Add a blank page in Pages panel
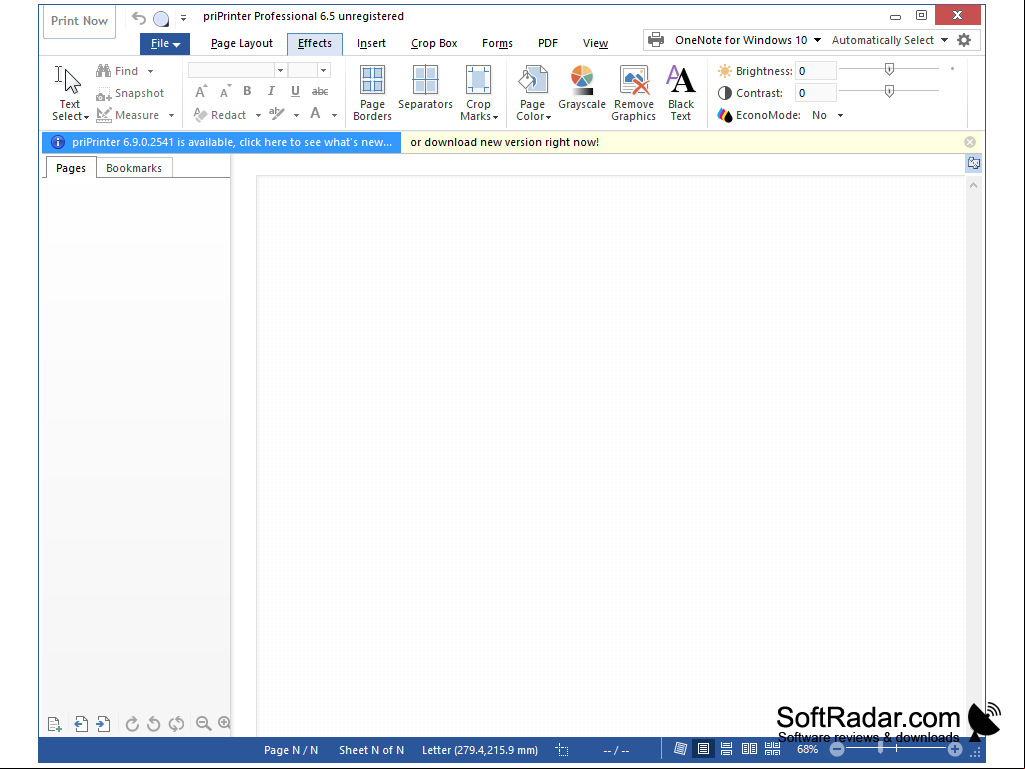1025x769 pixels. tap(55, 724)
